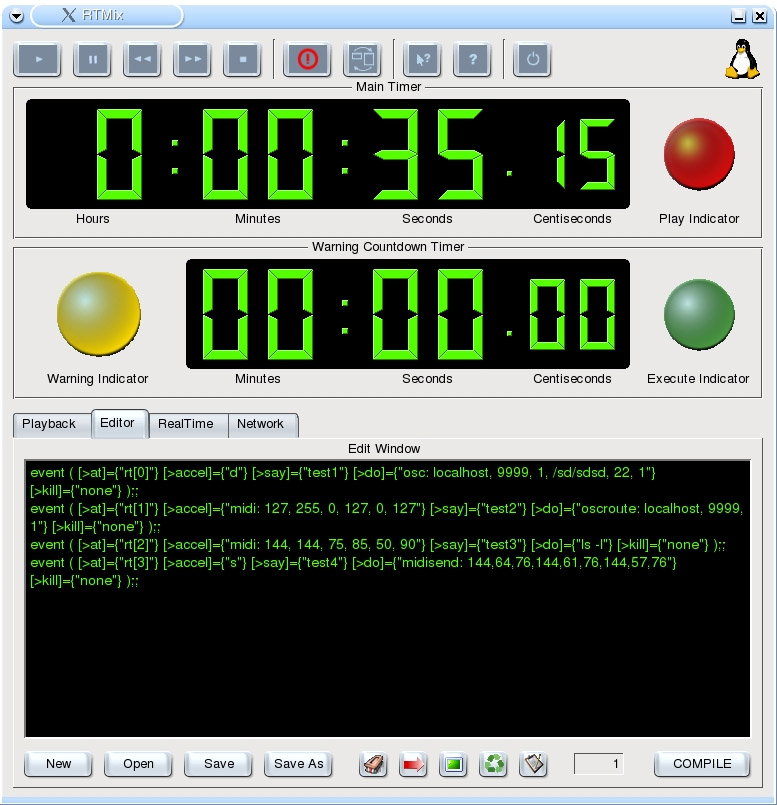
Task: Click the red arrow icon below the editor
Action: tap(413, 765)
